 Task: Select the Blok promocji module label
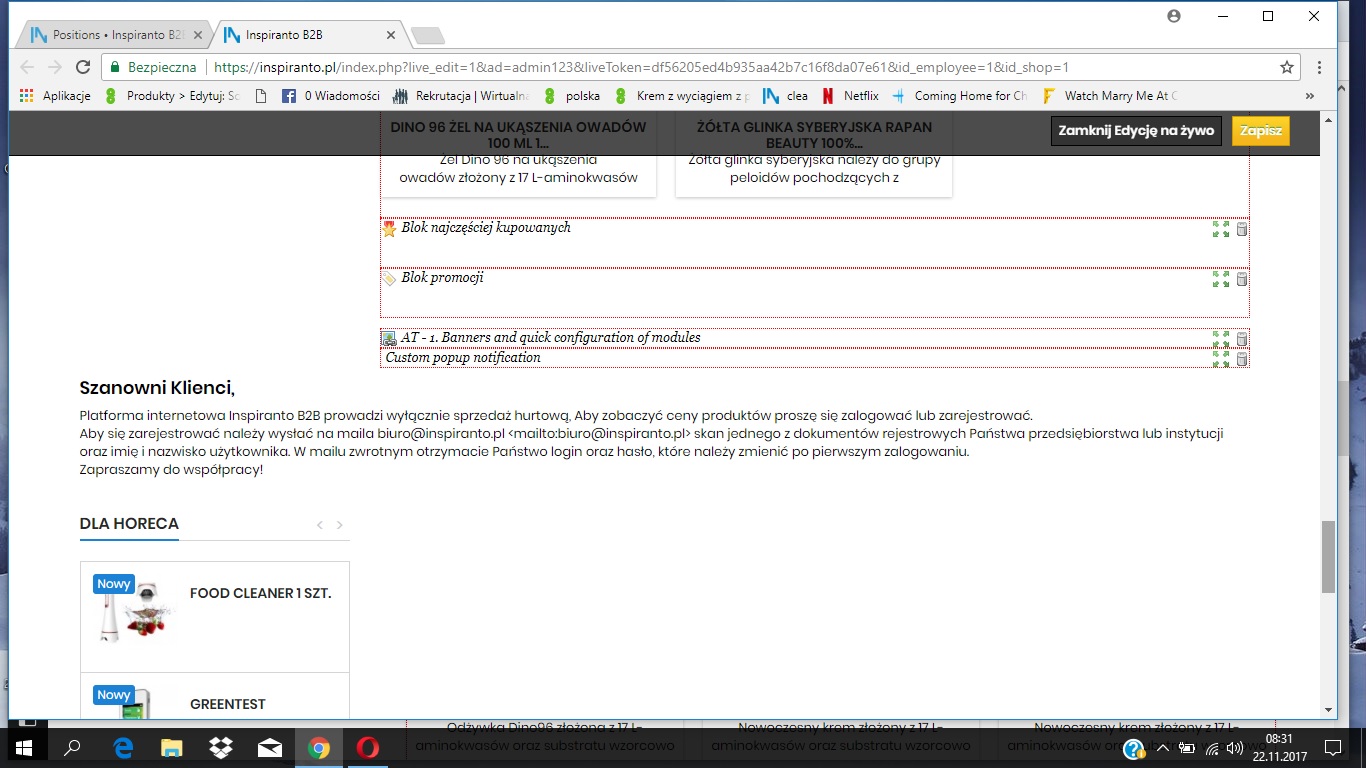(442, 278)
